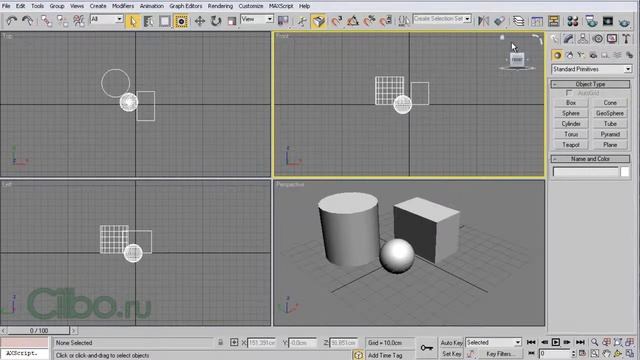Open the Rendered Frame Window icon

(x=607, y=21)
